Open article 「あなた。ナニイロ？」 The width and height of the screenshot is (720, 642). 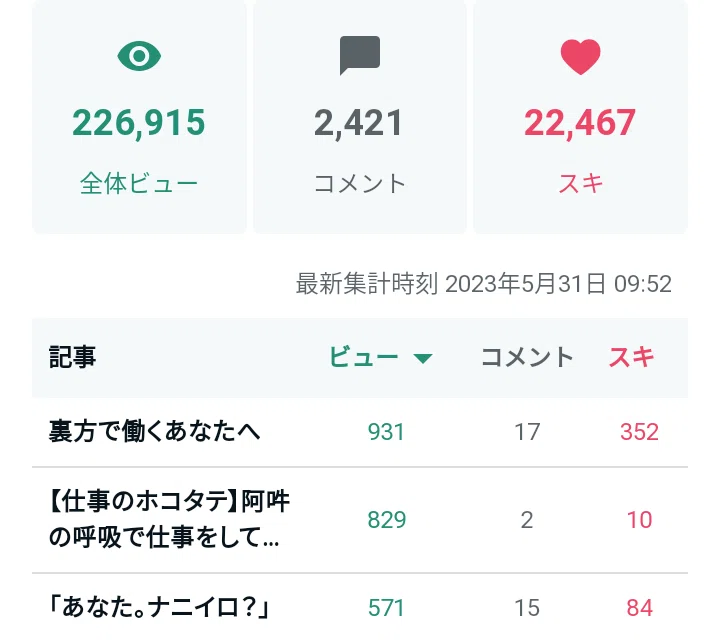159,607
